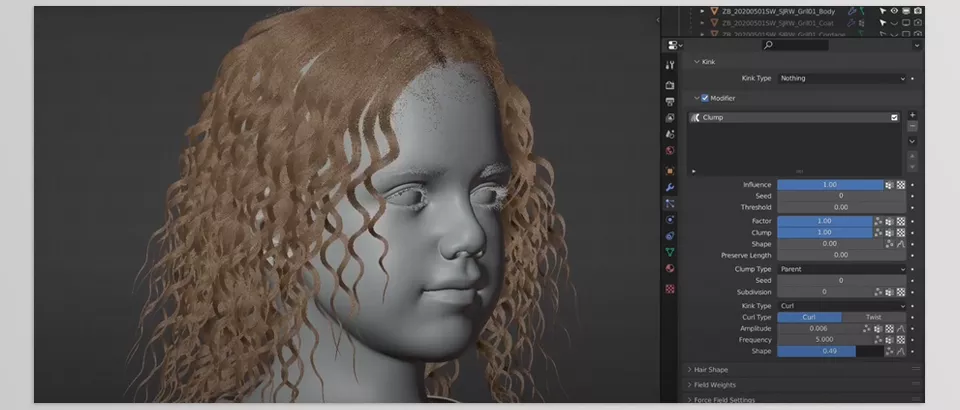Toggle viewport display of Grl01_Coat
The height and width of the screenshot is (410, 960).
pos(906,23)
